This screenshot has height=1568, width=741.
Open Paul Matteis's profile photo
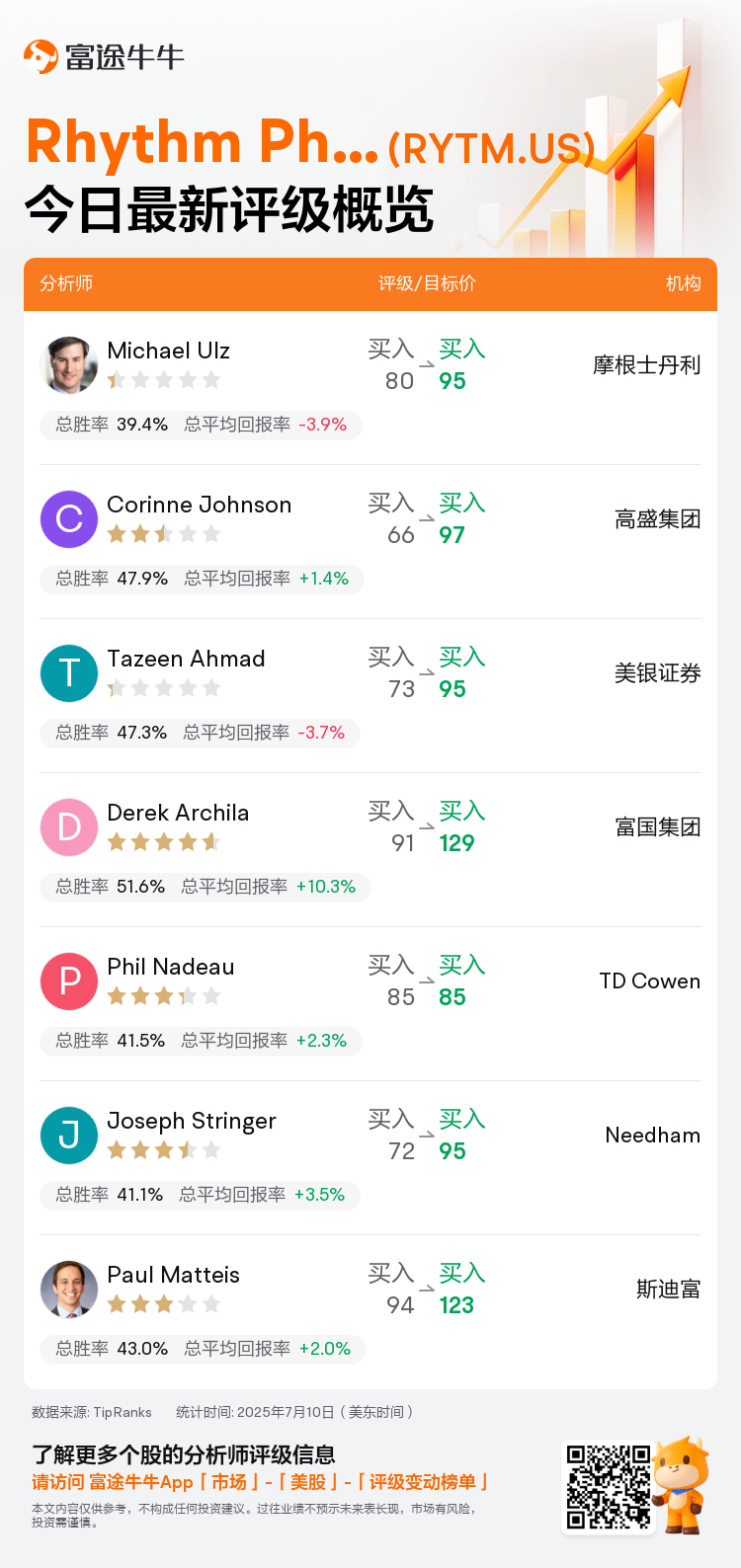pyautogui.click(x=69, y=1290)
